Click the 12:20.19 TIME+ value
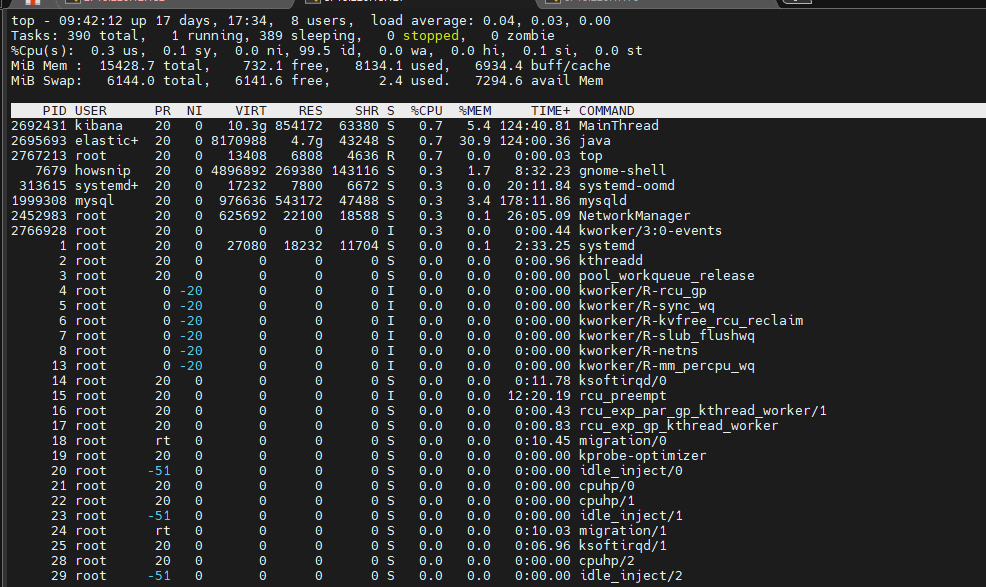 tap(539, 396)
